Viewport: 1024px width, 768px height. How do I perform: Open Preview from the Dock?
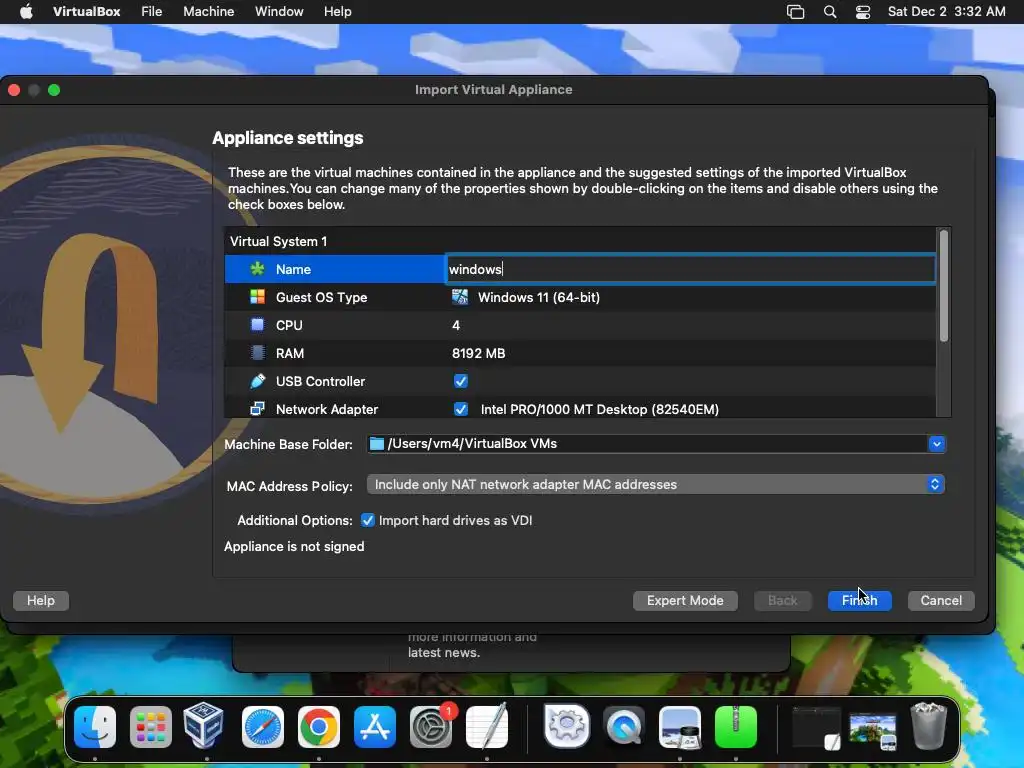680,726
